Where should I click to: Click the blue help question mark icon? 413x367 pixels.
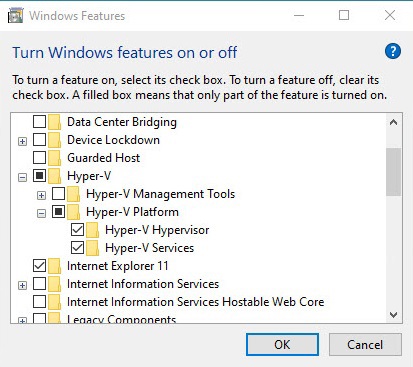tap(393, 52)
